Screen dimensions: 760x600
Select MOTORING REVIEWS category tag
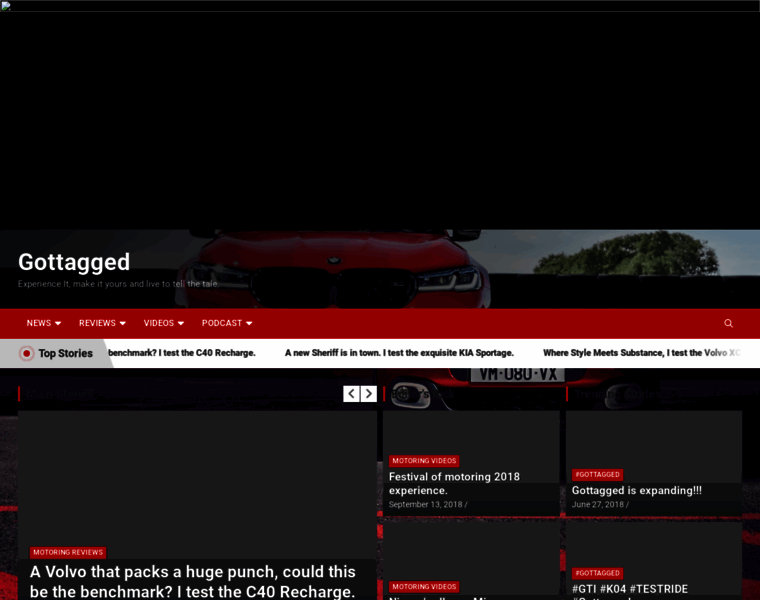[x=68, y=553]
